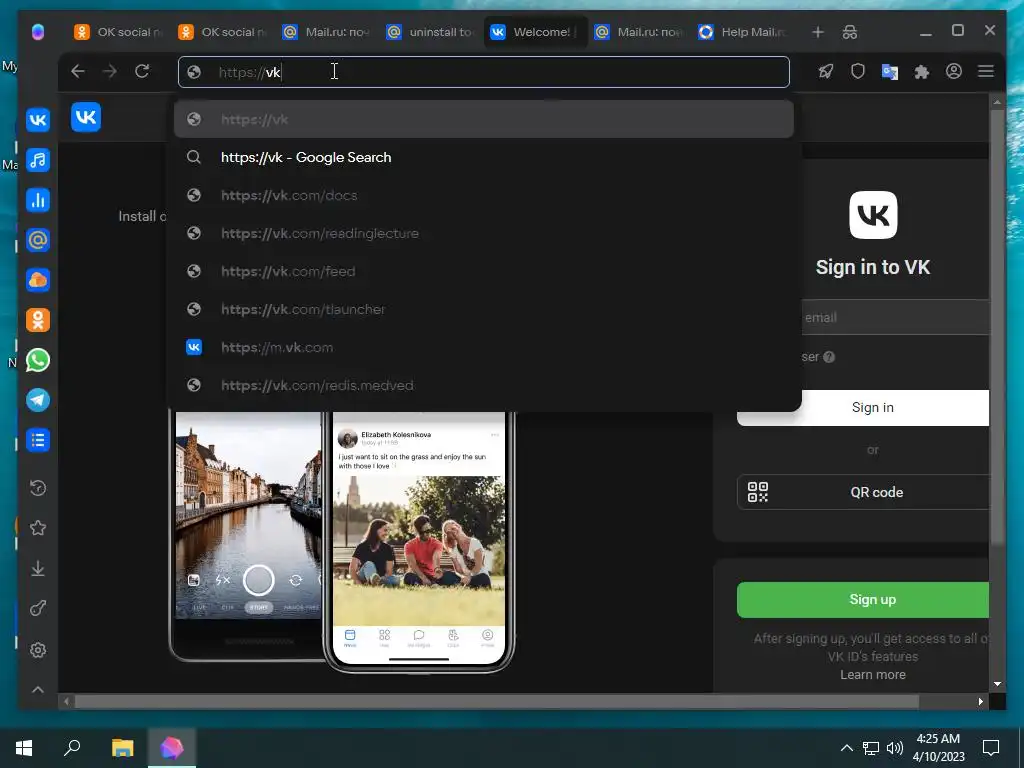Open the user profile icon
Viewport: 1024px width, 768px height.
[x=953, y=71]
